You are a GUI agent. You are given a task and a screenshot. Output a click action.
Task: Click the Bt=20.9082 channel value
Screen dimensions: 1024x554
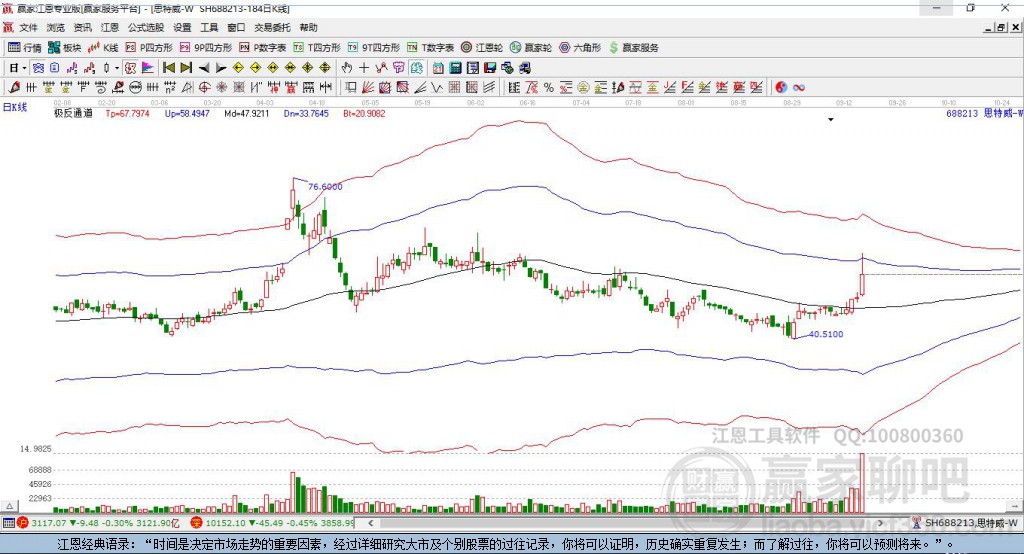364,113
